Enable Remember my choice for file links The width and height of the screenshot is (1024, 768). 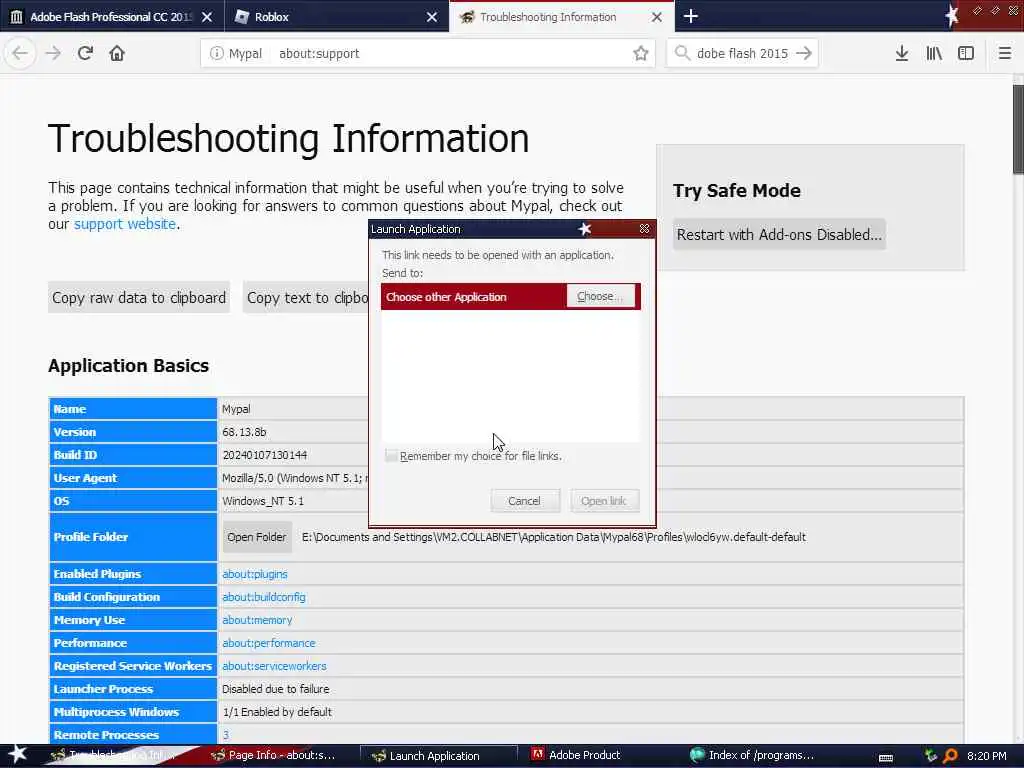pyautogui.click(x=391, y=456)
